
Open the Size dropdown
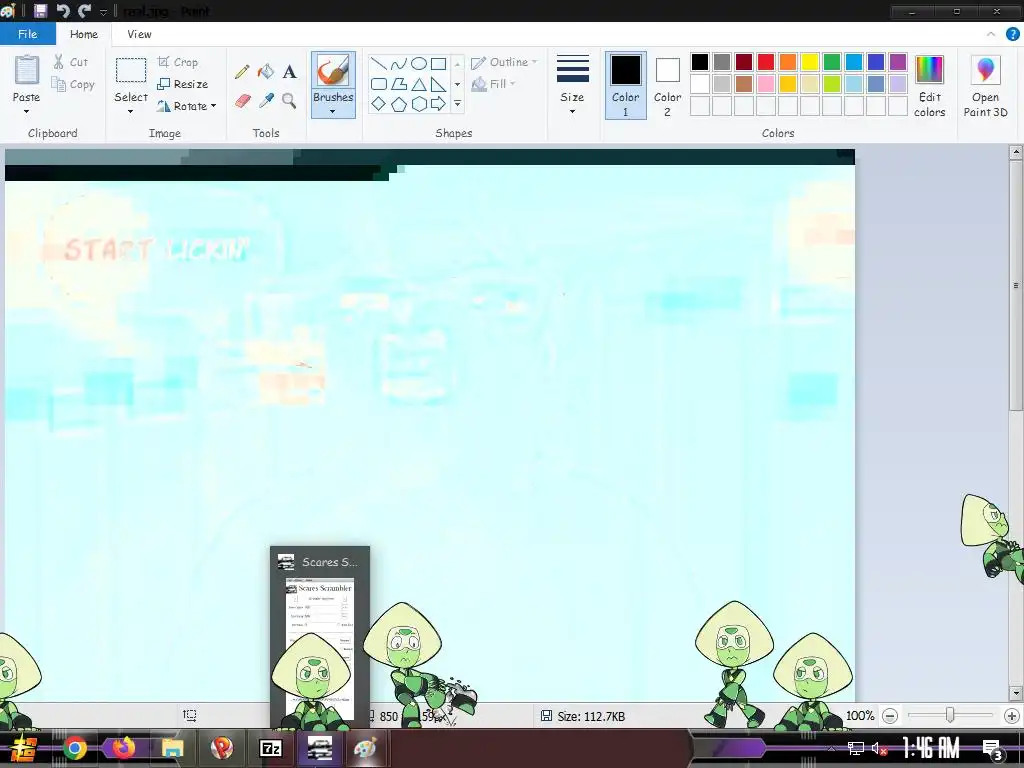coord(572,86)
